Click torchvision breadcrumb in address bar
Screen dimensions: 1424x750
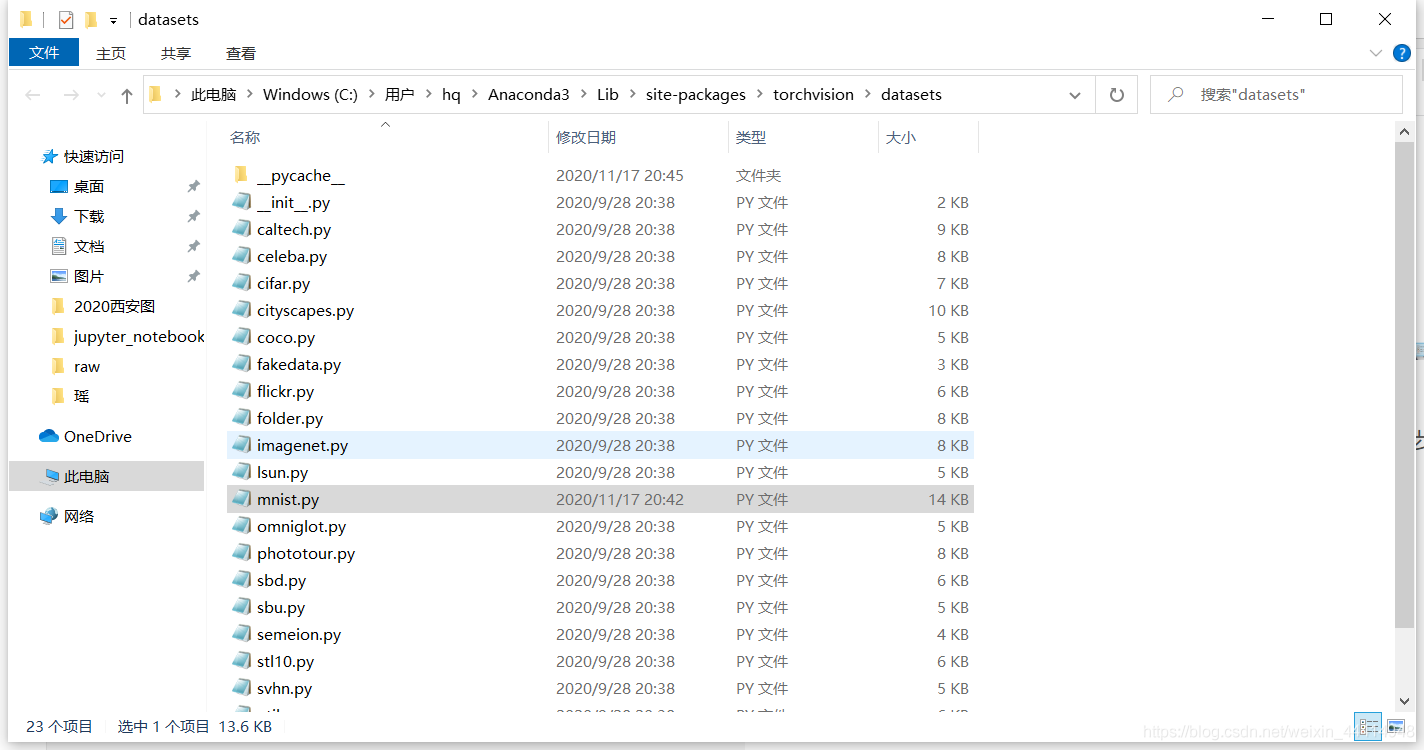pyautogui.click(x=813, y=95)
